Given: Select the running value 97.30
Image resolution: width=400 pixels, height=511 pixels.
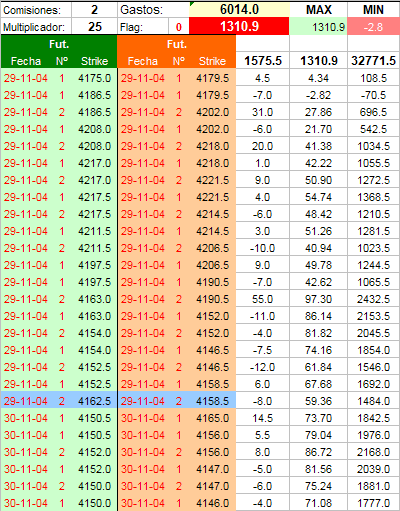Looking at the screenshot, I should tap(318, 299).
